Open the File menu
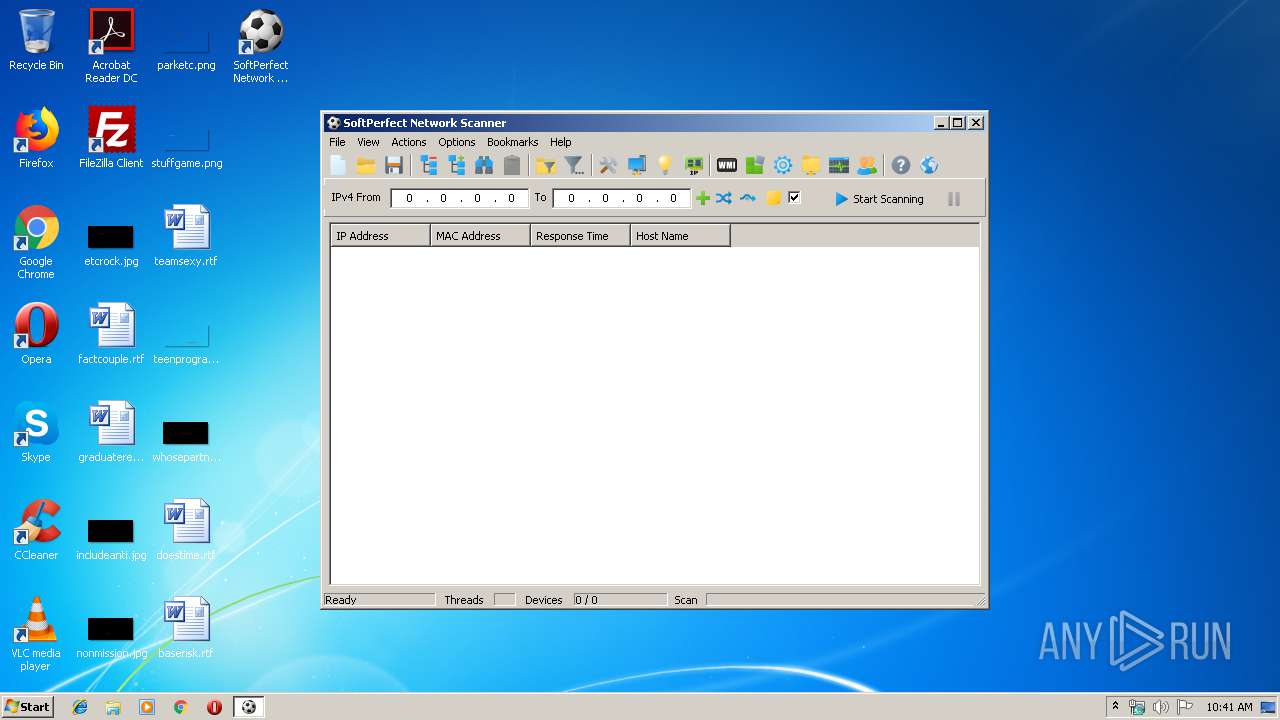This screenshot has width=1280, height=720. tap(337, 142)
